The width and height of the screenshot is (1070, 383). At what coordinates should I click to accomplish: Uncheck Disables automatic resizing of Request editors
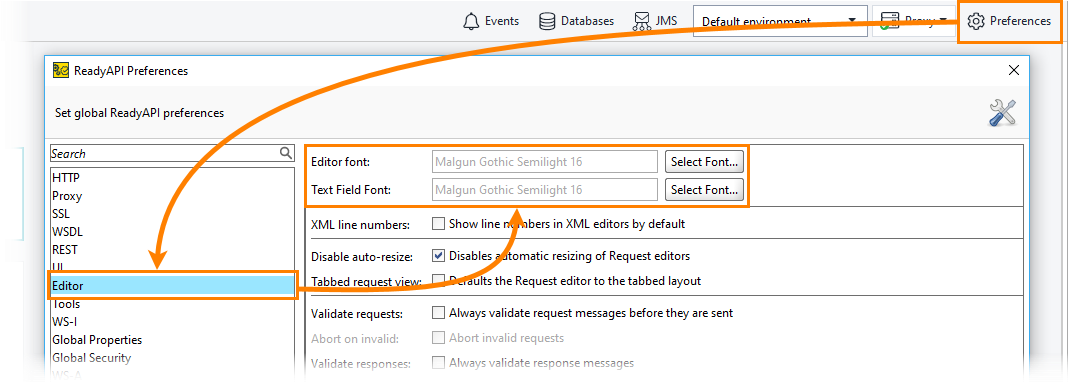(438, 256)
